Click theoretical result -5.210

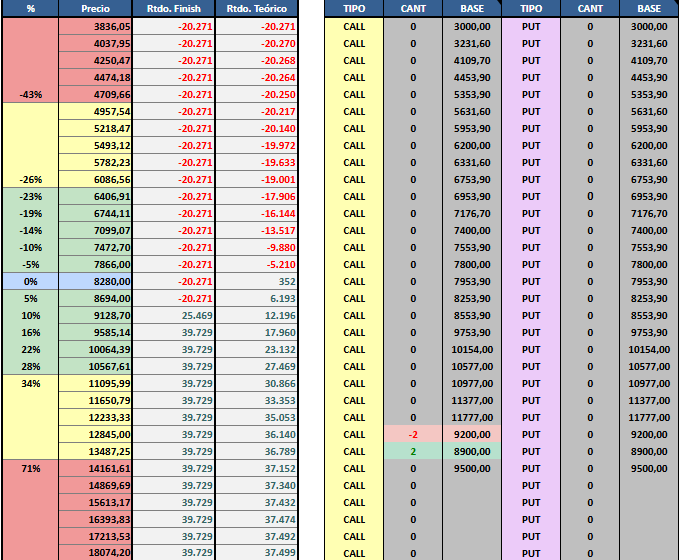coord(256,265)
